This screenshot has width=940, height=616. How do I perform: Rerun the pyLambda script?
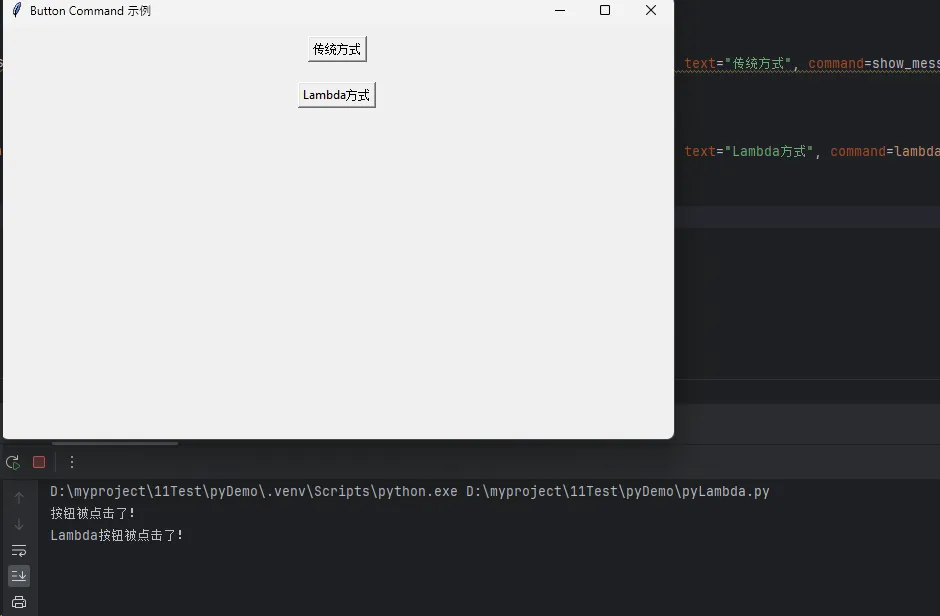(13, 462)
